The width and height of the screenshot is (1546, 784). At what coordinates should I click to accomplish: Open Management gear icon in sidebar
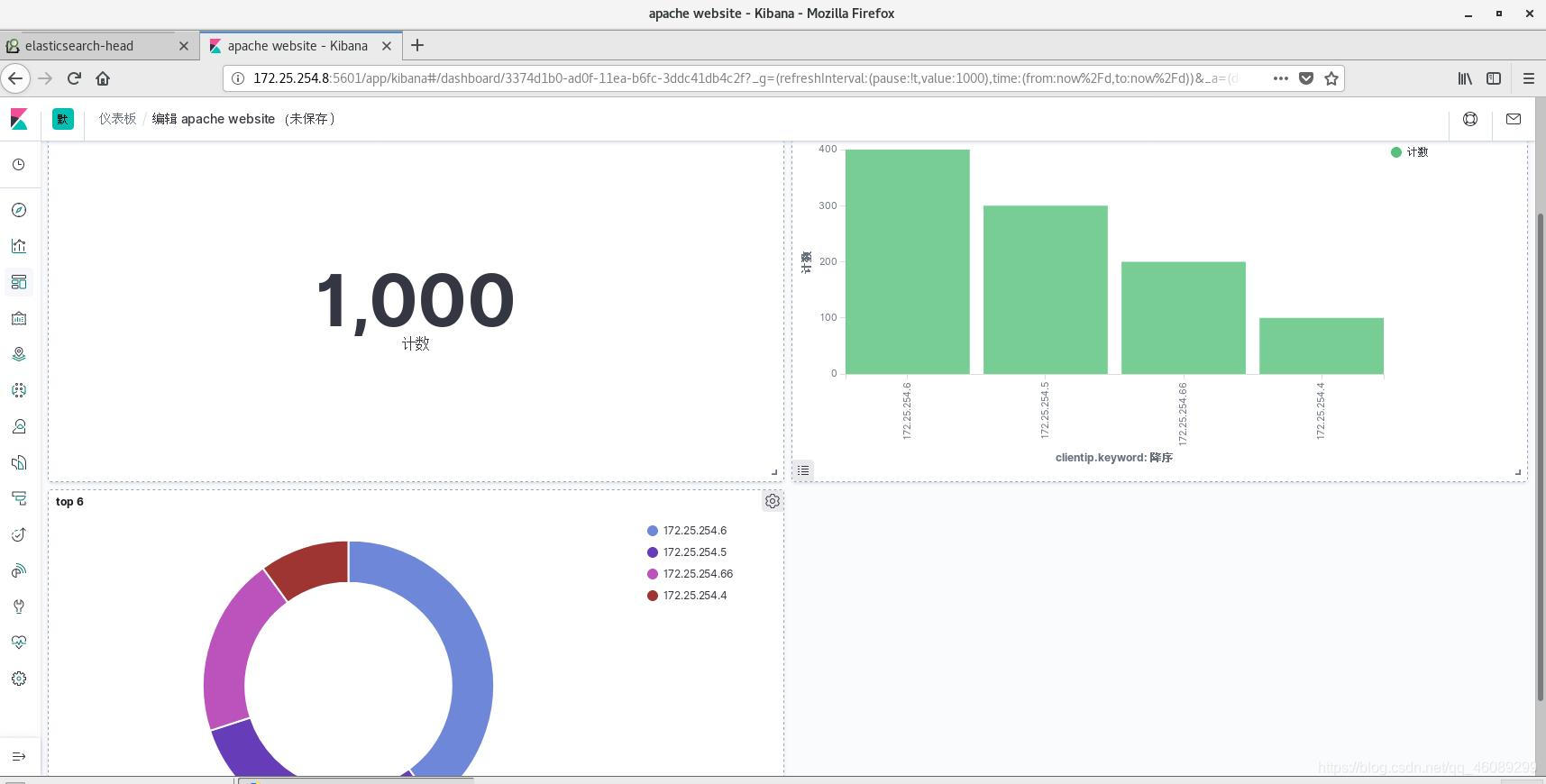[x=19, y=679]
